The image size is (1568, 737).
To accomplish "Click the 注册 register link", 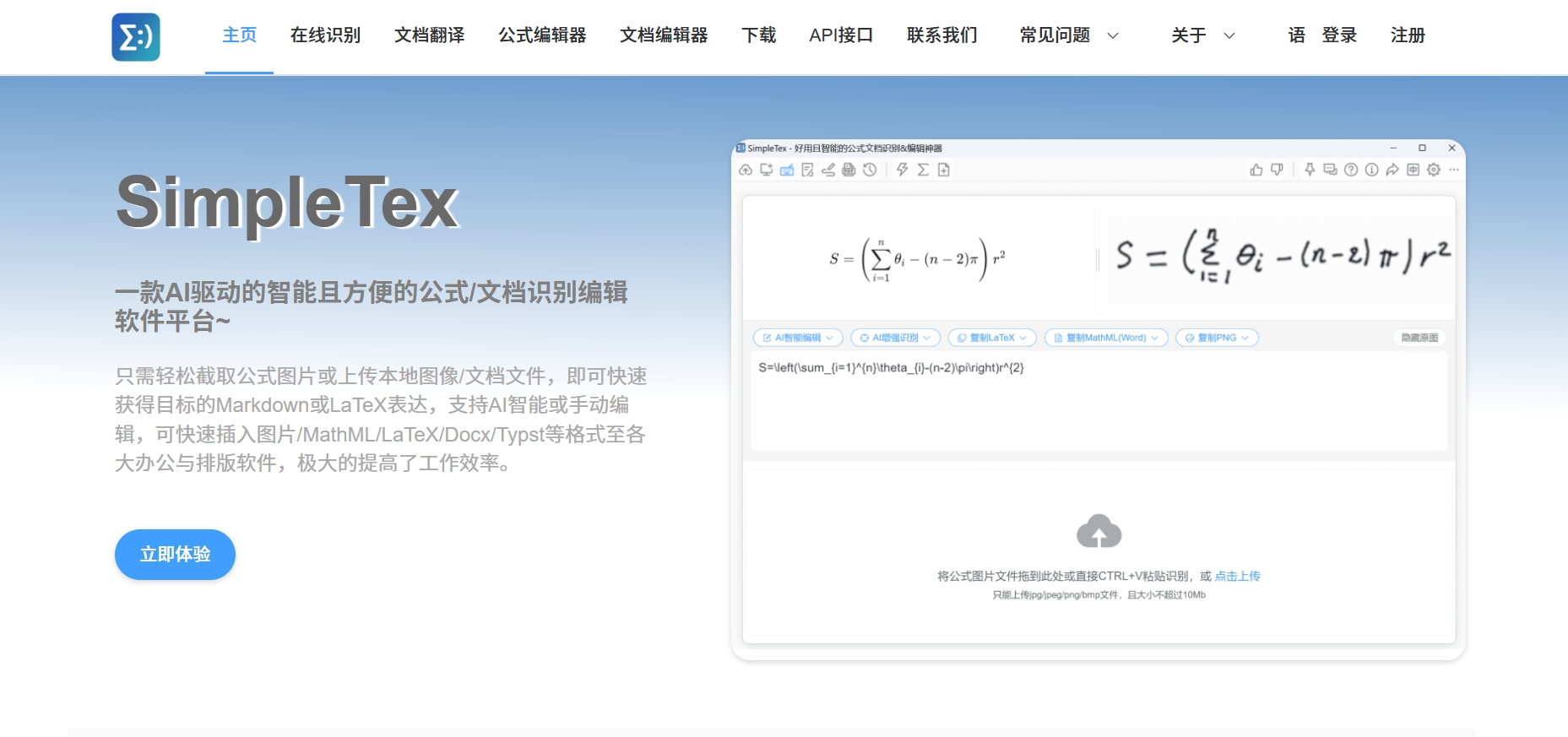I will pyautogui.click(x=1408, y=35).
